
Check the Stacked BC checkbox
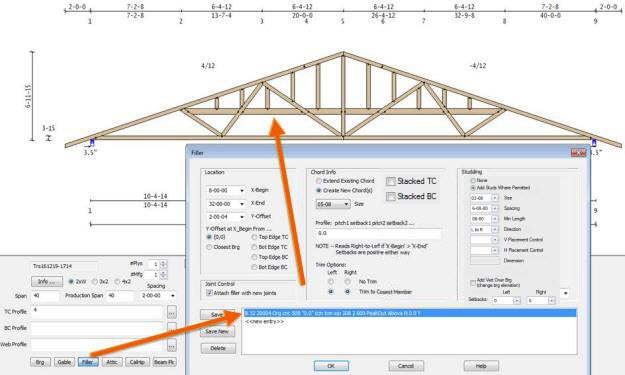coord(391,197)
